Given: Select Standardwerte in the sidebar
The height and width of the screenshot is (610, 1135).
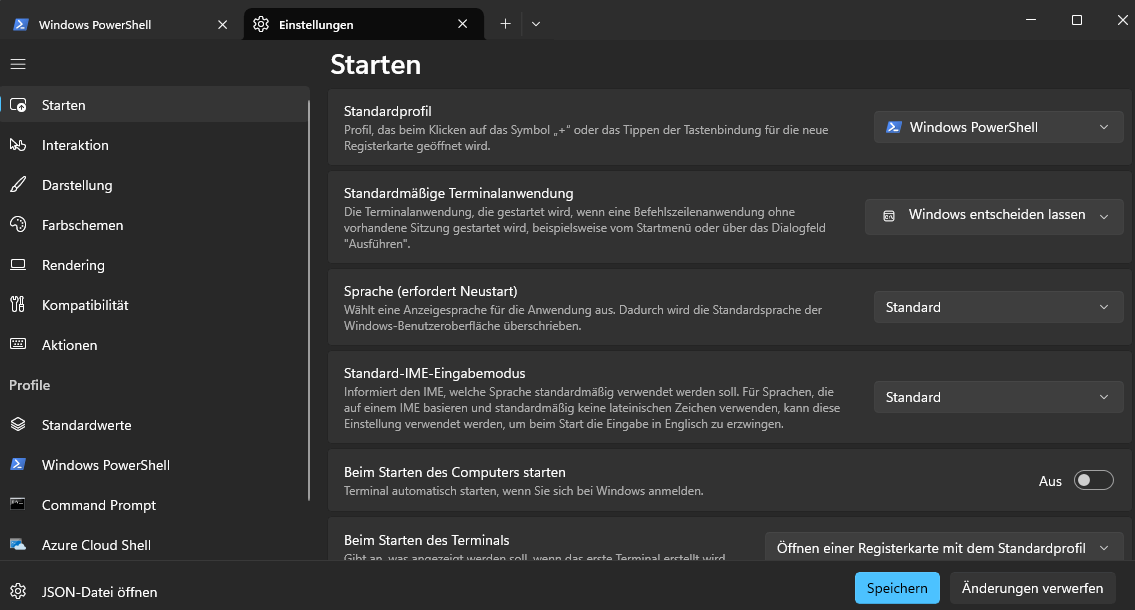Looking at the screenshot, I should pyautogui.click(x=86, y=425).
